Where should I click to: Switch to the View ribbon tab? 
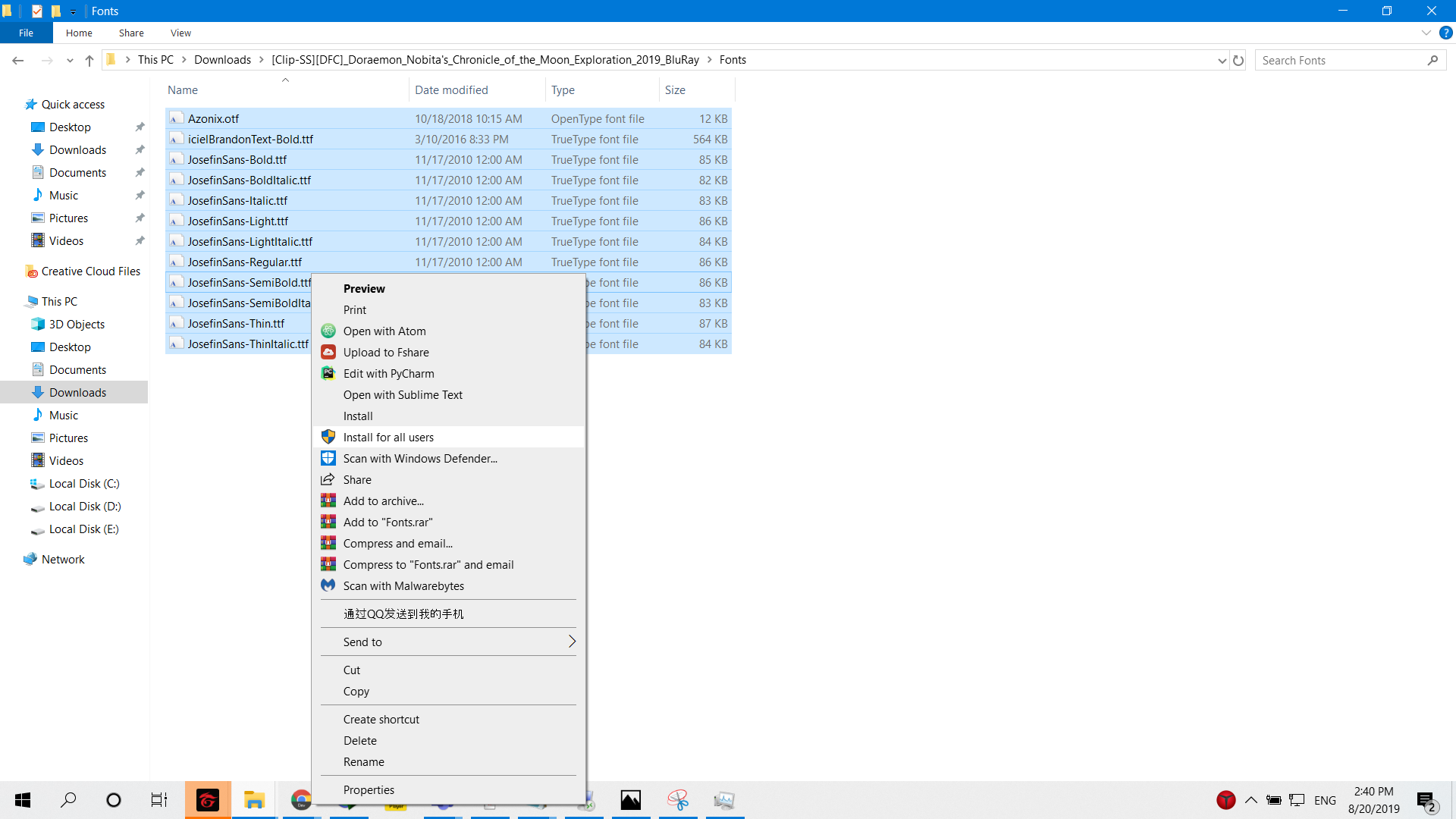coord(180,33)
